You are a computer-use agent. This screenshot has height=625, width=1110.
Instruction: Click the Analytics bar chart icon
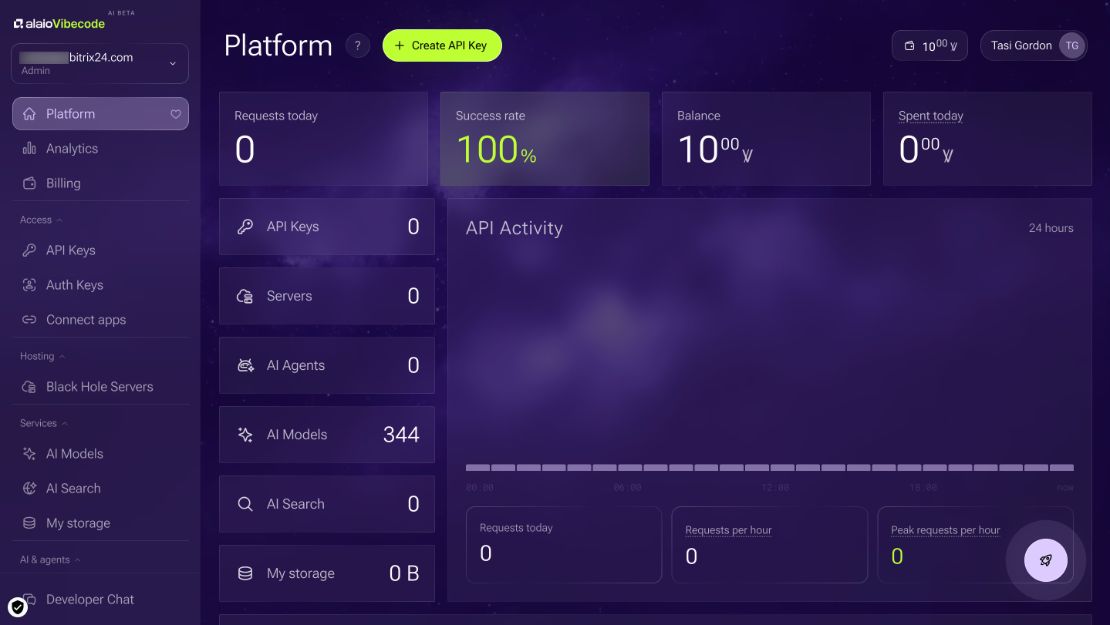29,148
